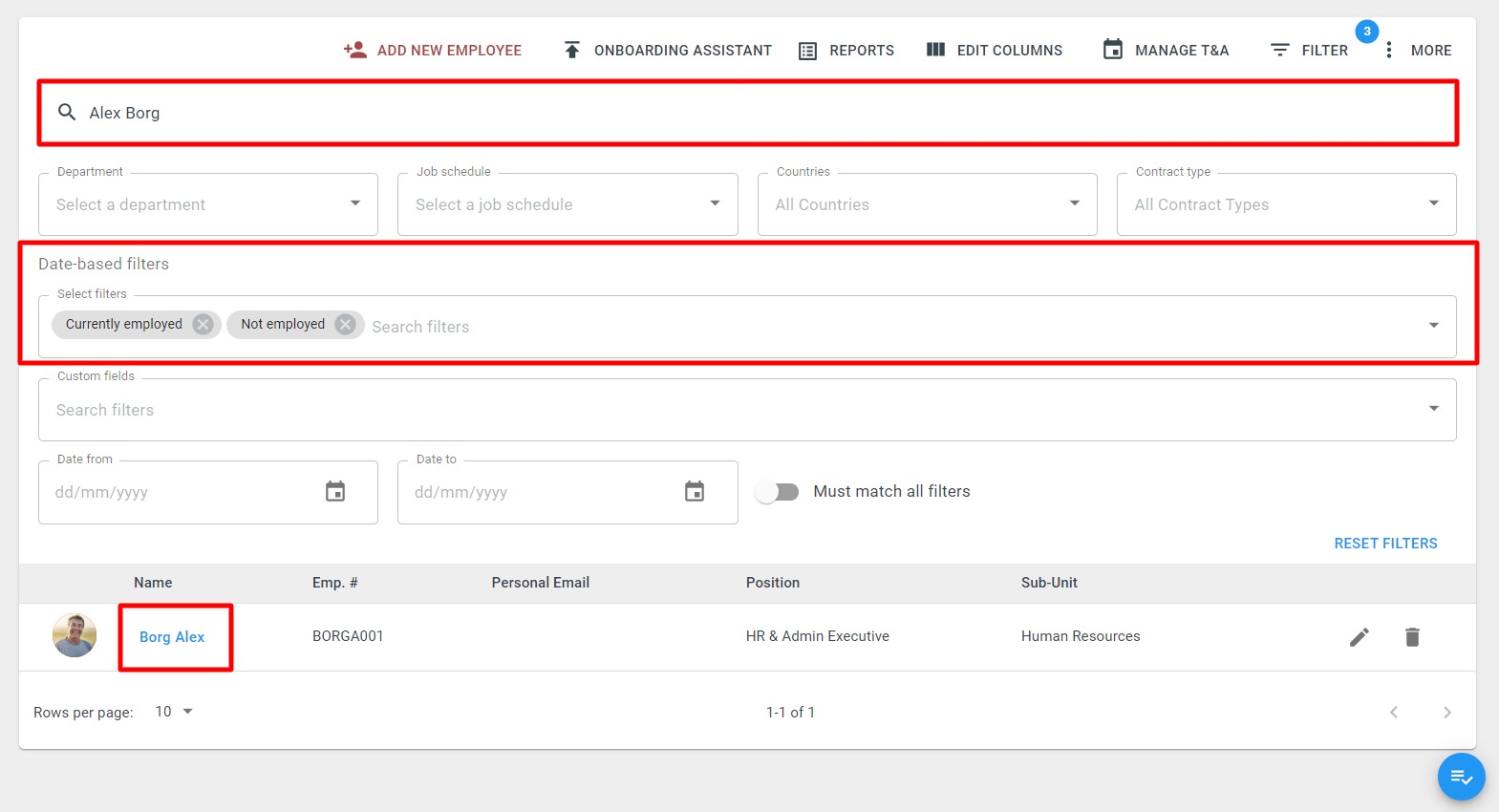Sort by Name column header

click(x=153, y=583)
